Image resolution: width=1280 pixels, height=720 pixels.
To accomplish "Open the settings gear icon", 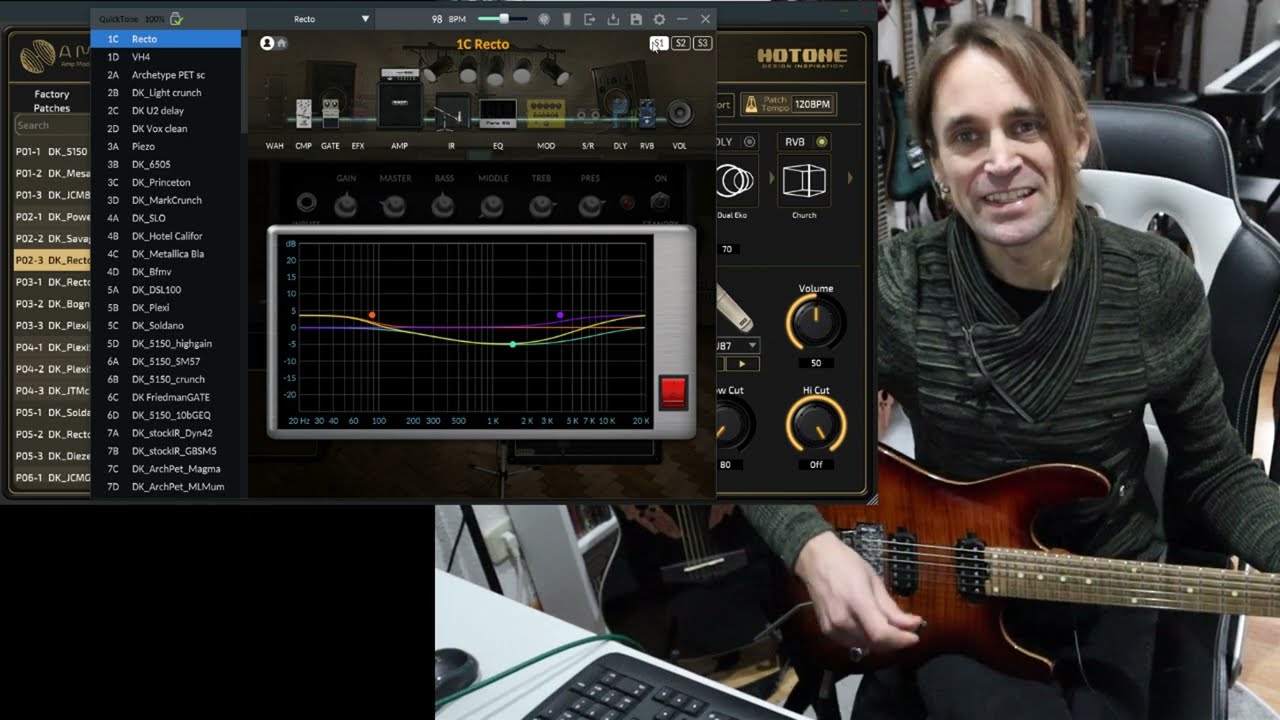I will pos(659,19).
